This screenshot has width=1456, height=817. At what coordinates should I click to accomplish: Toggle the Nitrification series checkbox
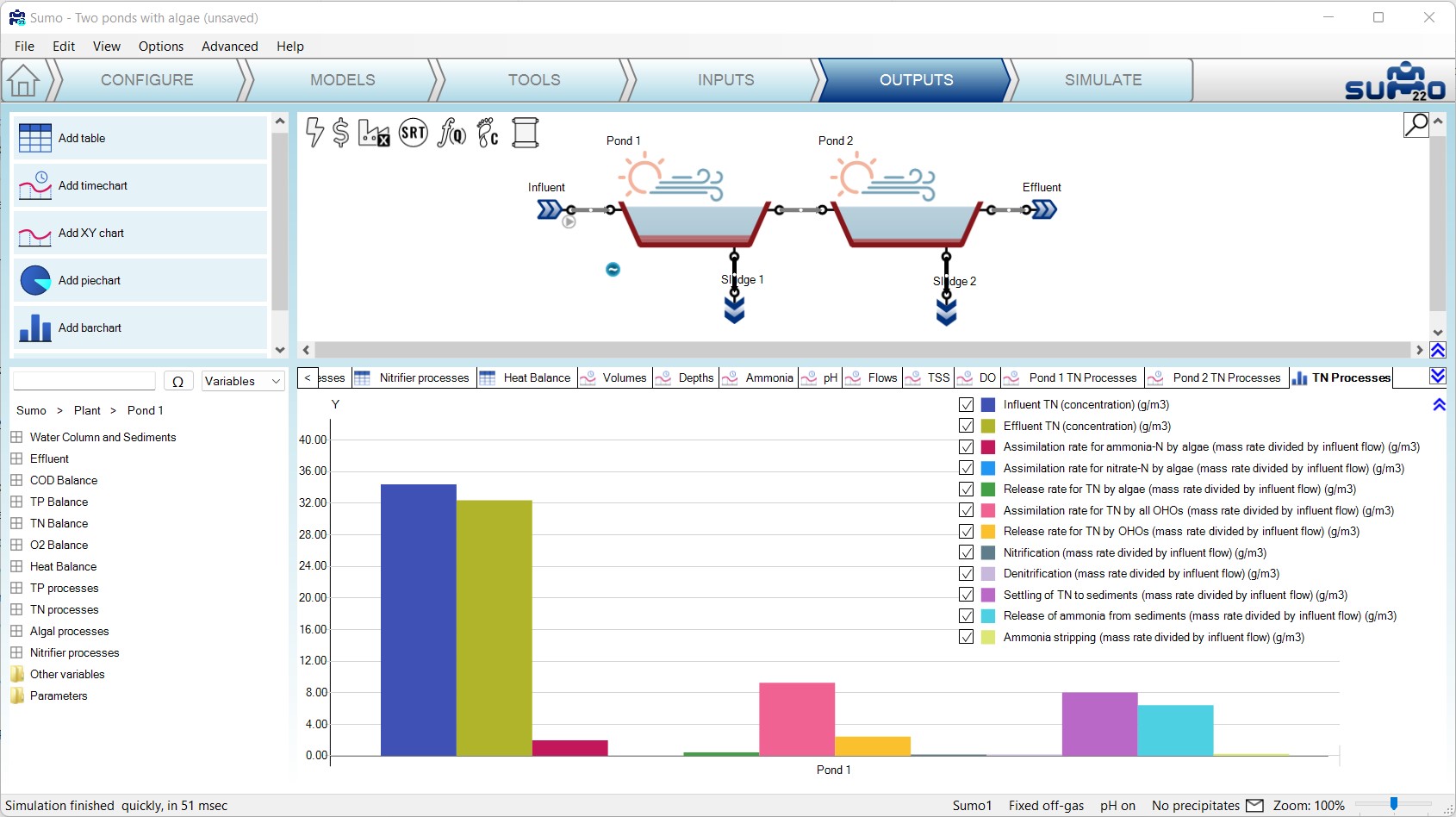[967, 553]
